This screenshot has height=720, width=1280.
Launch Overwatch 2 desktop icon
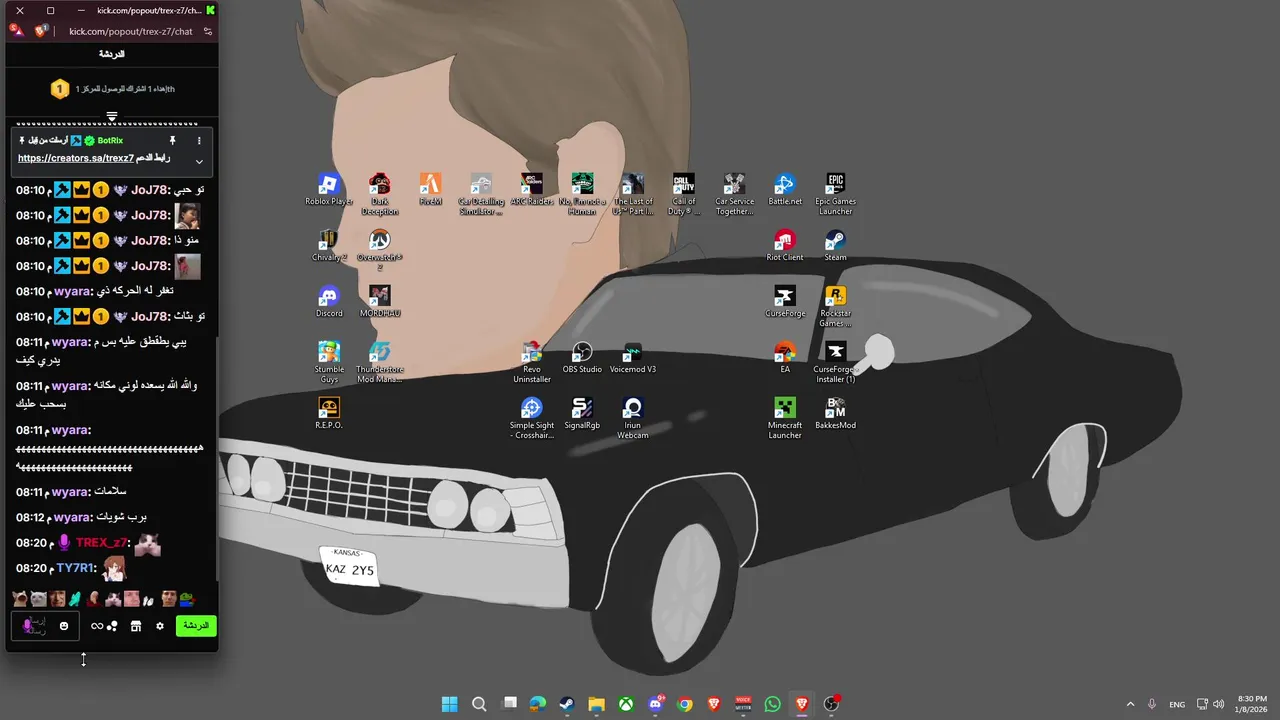pos(379,250)
